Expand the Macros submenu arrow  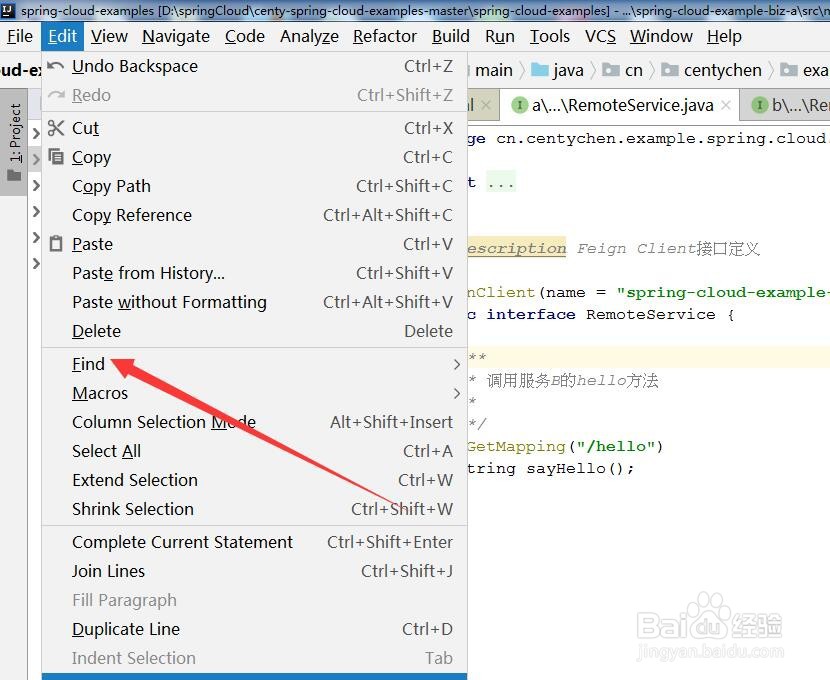(456, 393)
